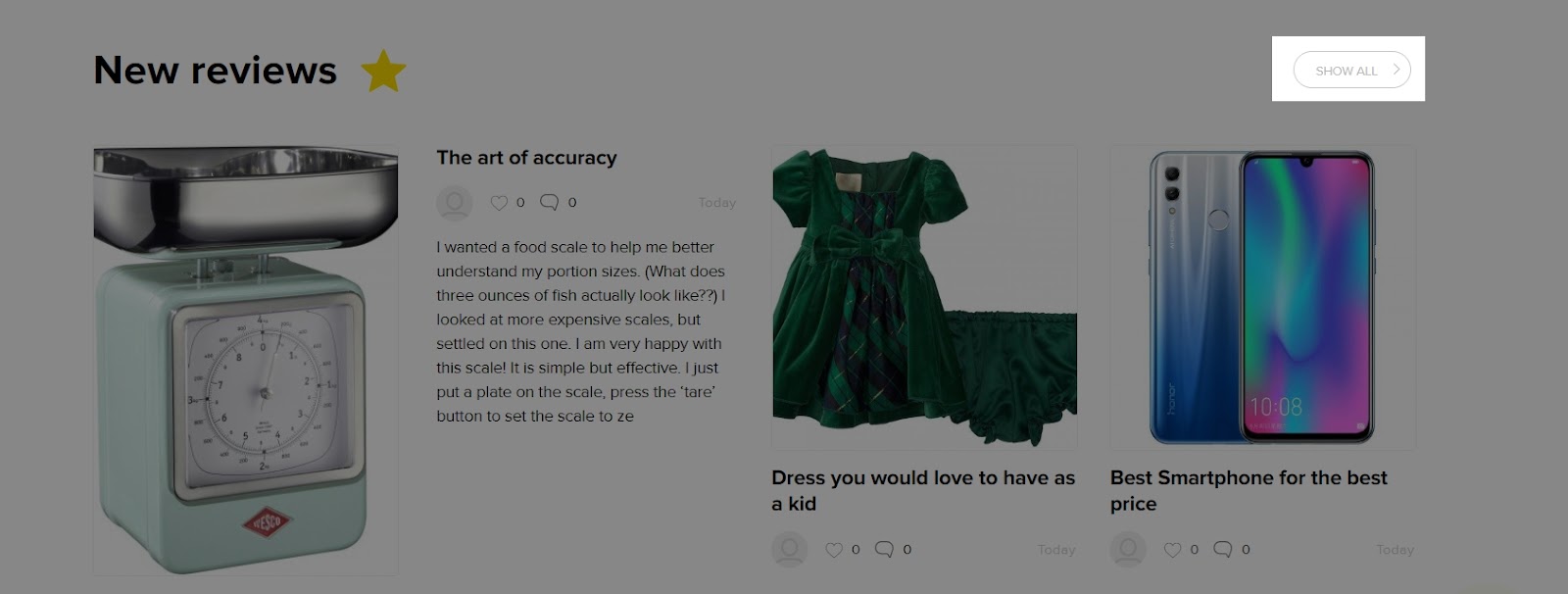Open 'Best Smartphone for the best price' title

click(1249, 490)
